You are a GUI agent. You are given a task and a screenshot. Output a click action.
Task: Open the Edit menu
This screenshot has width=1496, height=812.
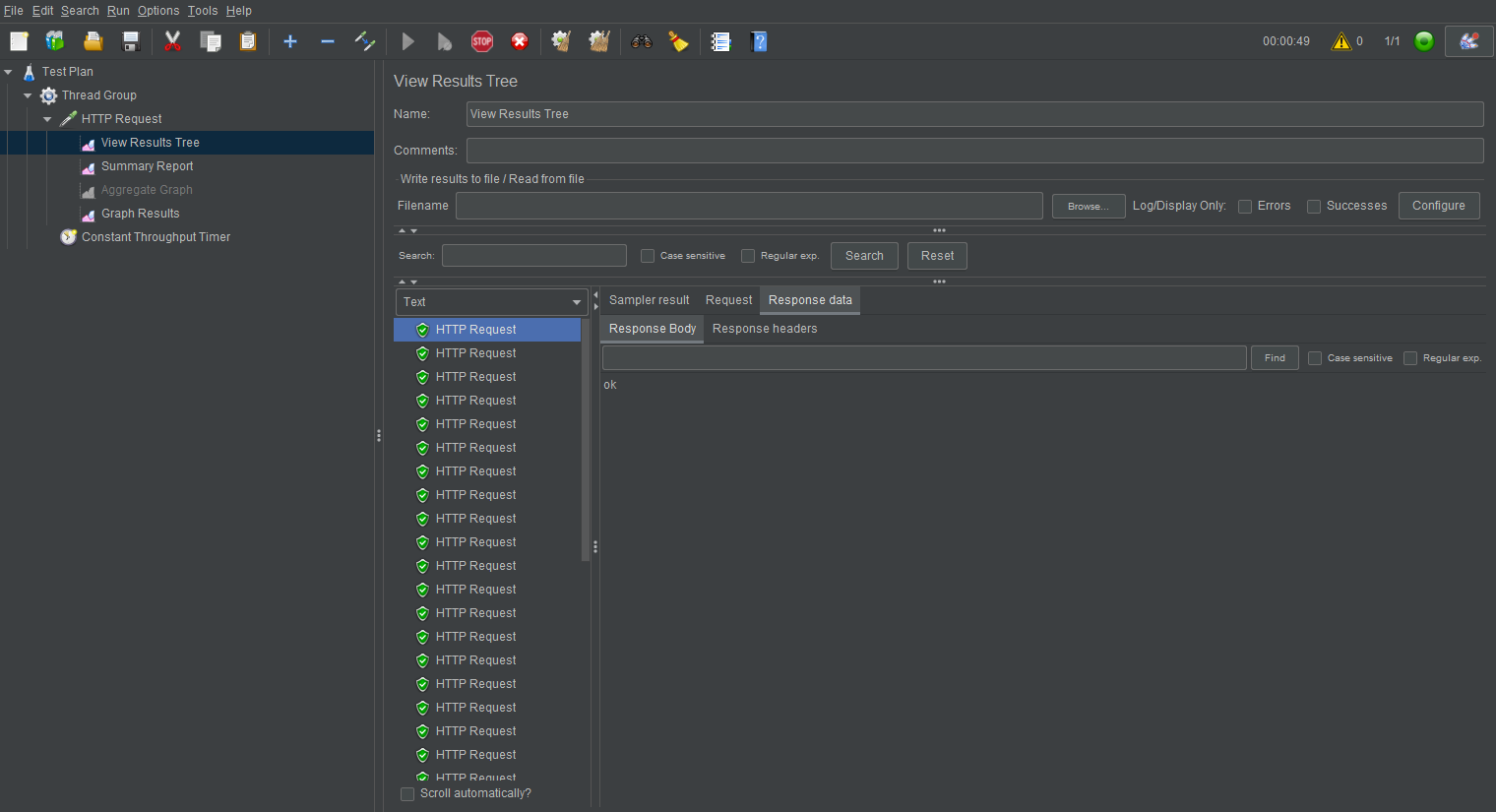pos(42,11)
